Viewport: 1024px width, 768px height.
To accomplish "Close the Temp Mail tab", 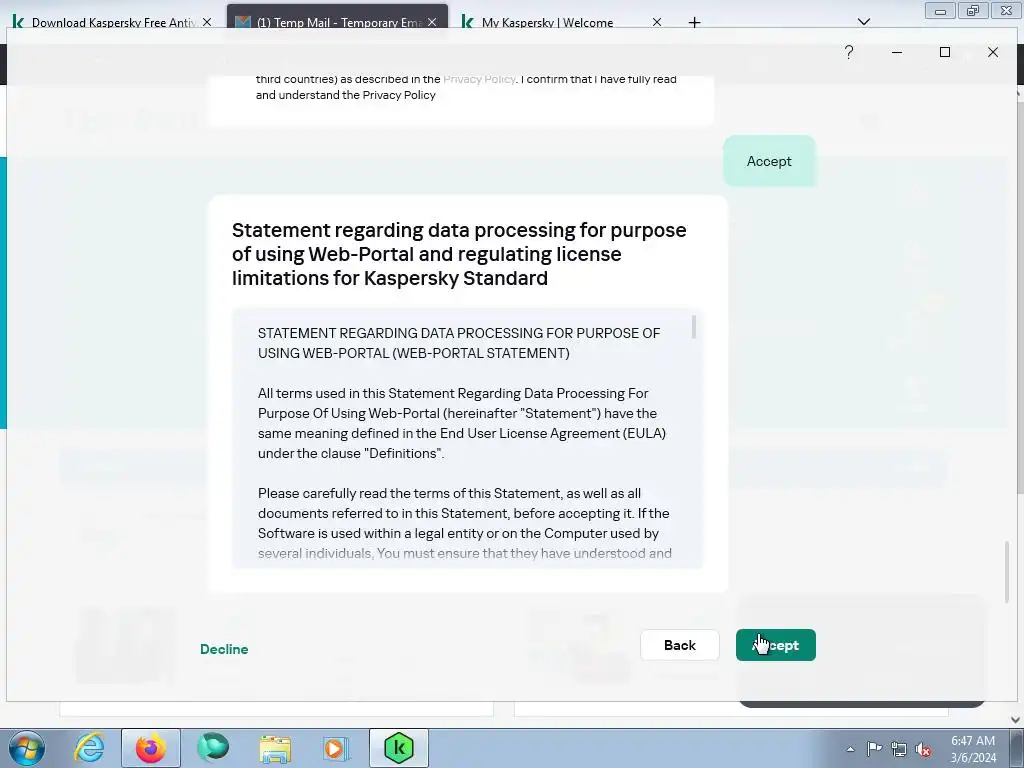I will [432, 22].
